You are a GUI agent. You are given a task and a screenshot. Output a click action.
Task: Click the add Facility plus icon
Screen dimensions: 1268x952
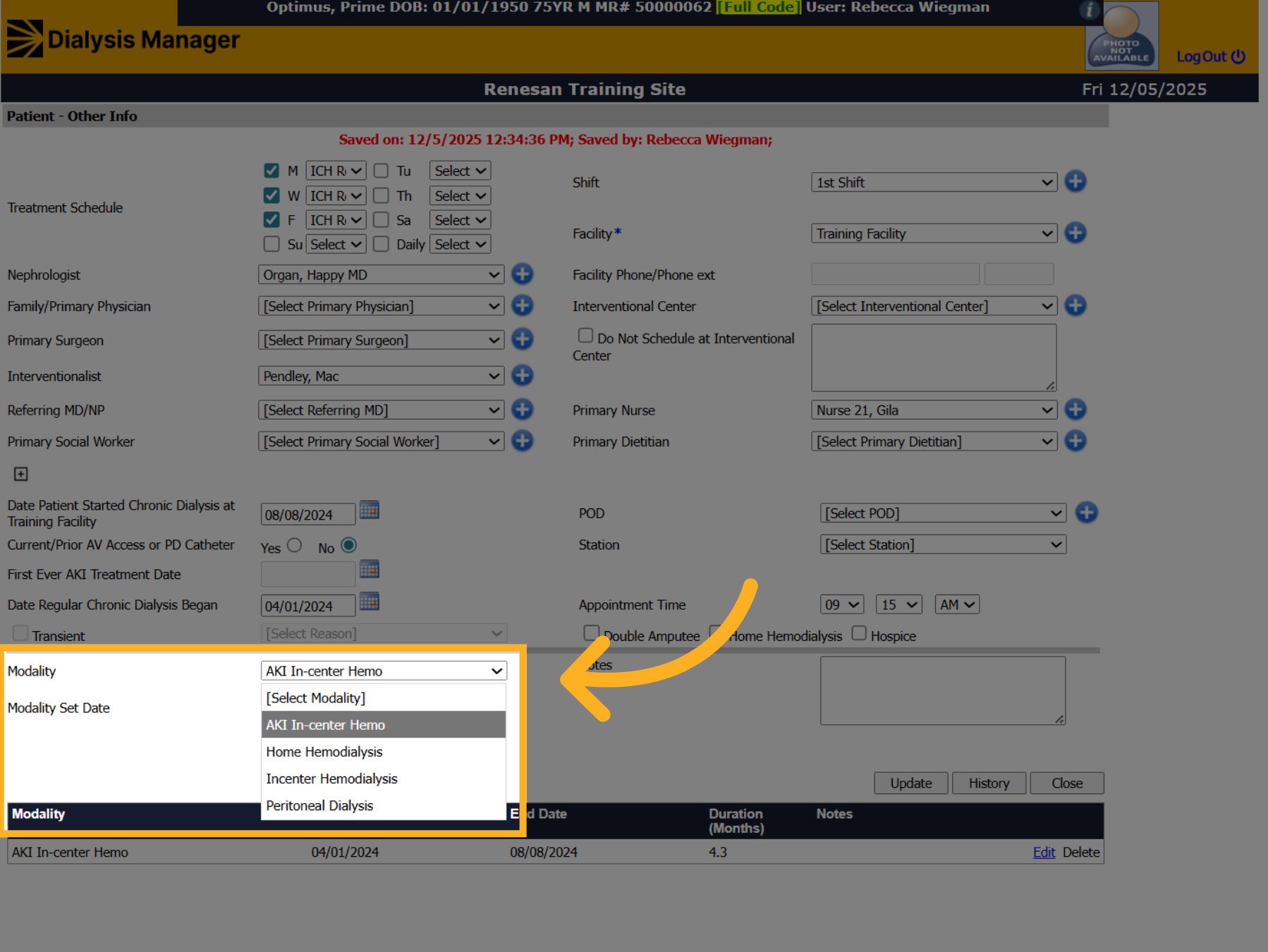coord(1075,233)
